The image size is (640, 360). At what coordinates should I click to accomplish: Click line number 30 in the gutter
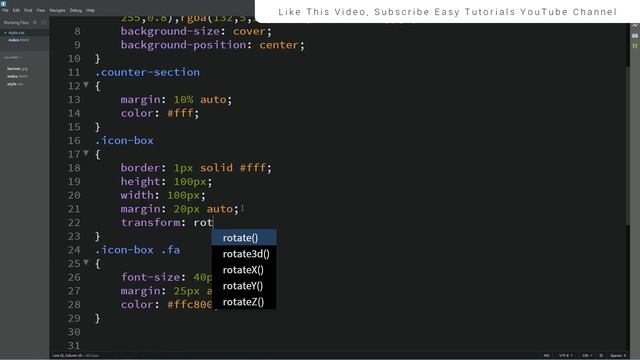tap(74, 332)
